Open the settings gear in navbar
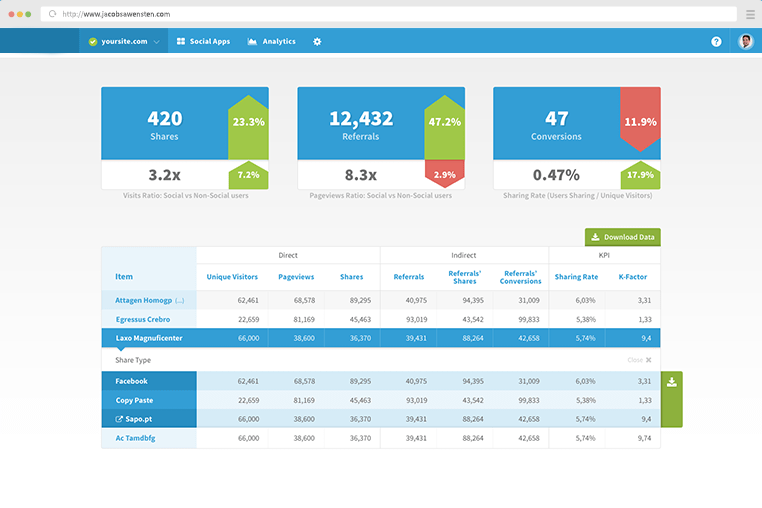The height and width of the screenshot is (508, 762). coord(317,42)
